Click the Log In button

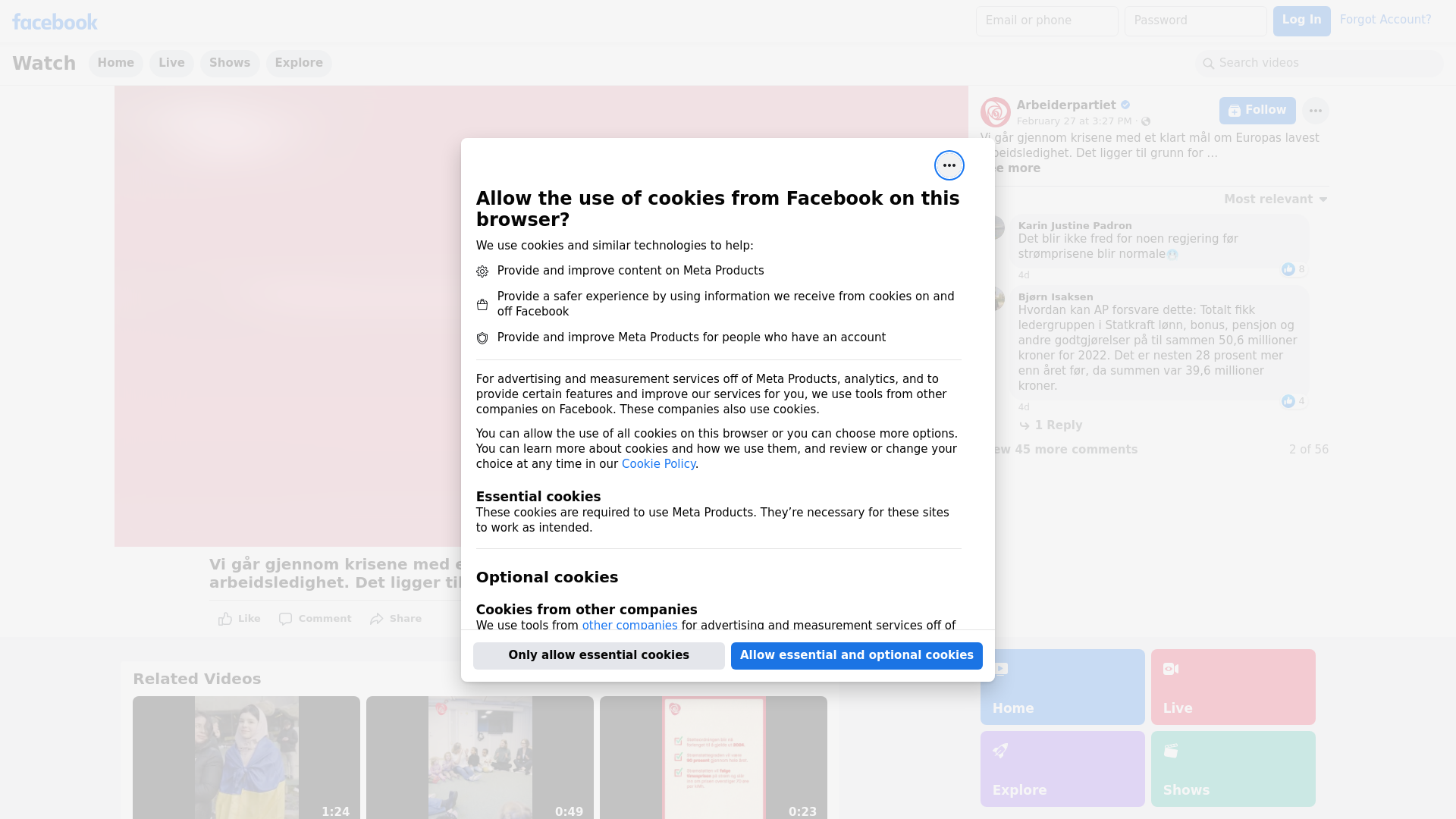pos(1301,21)
